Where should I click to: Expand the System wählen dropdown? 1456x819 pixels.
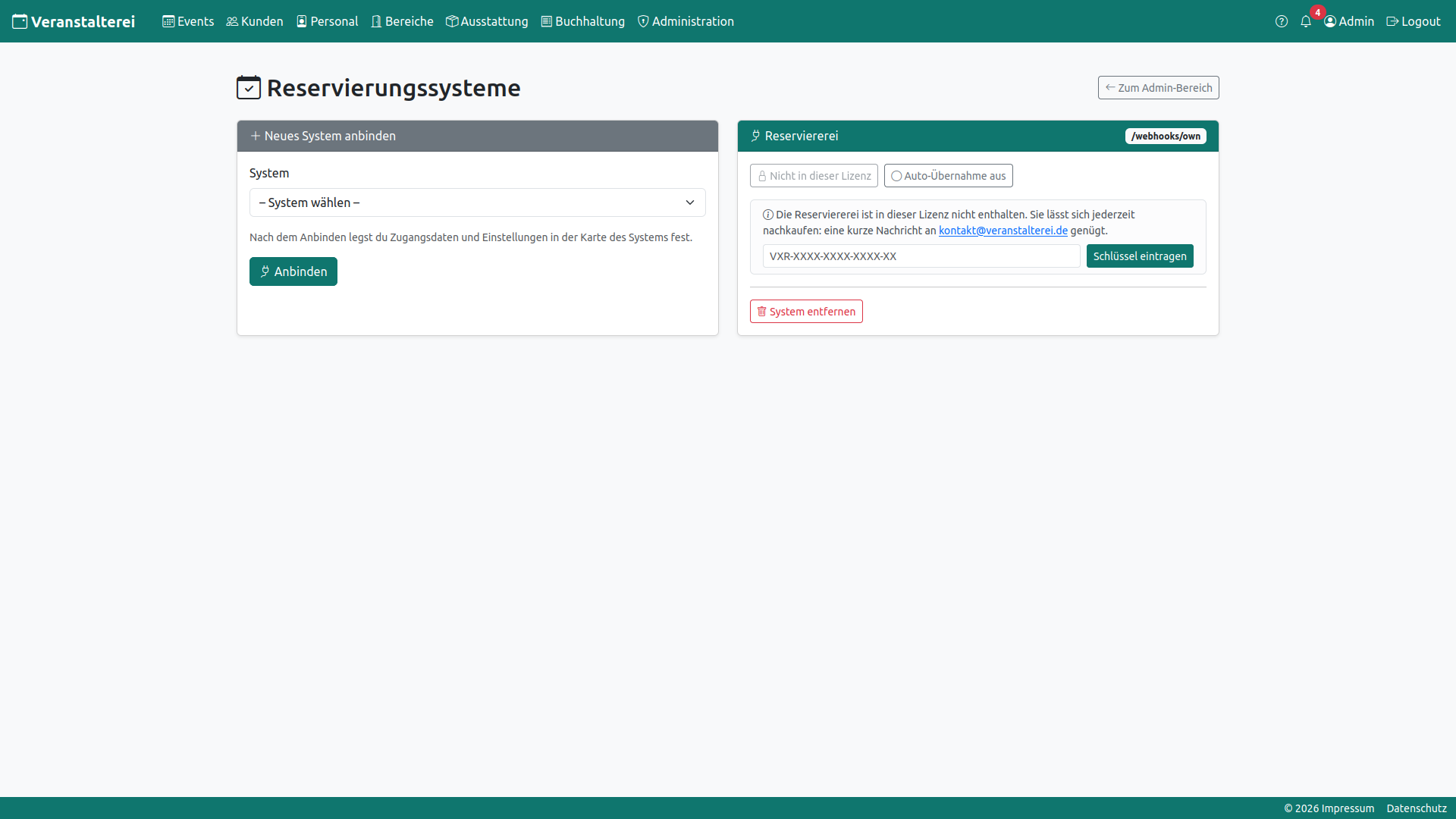tap(477, 202)
